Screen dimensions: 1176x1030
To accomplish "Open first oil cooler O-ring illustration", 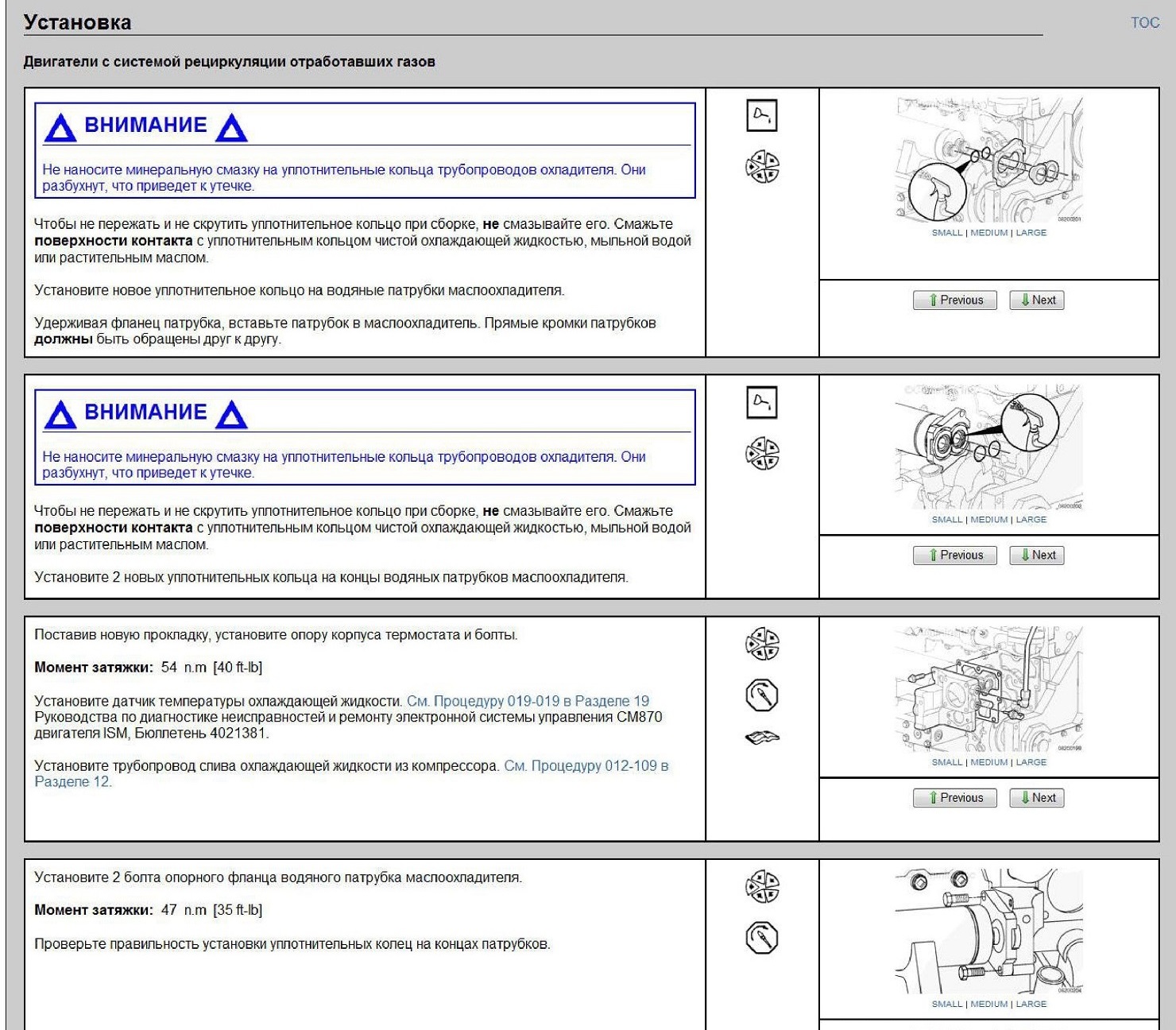I will tap(988, 161).
